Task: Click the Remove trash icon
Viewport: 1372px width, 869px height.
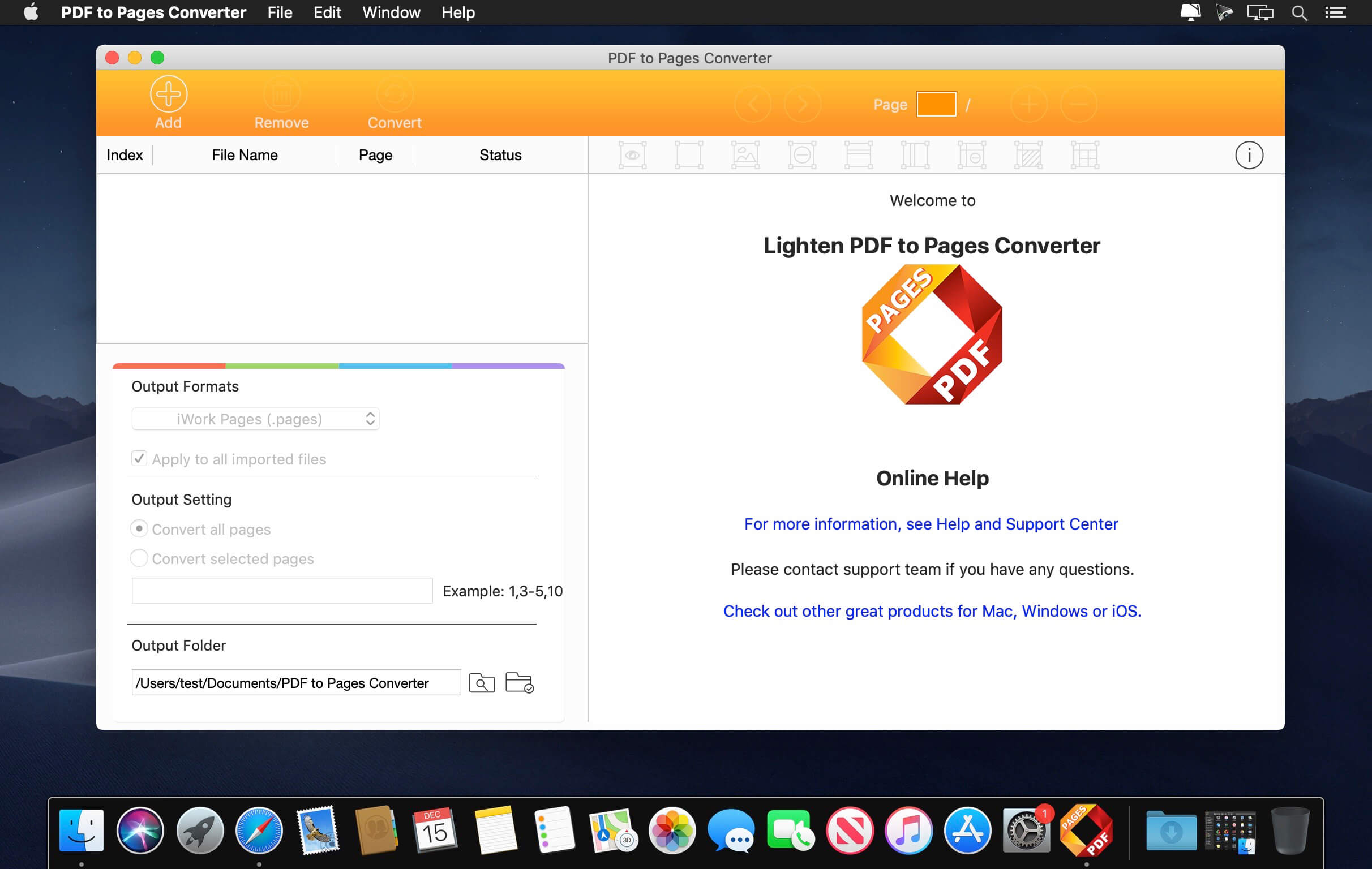Action: pos(281,94)
